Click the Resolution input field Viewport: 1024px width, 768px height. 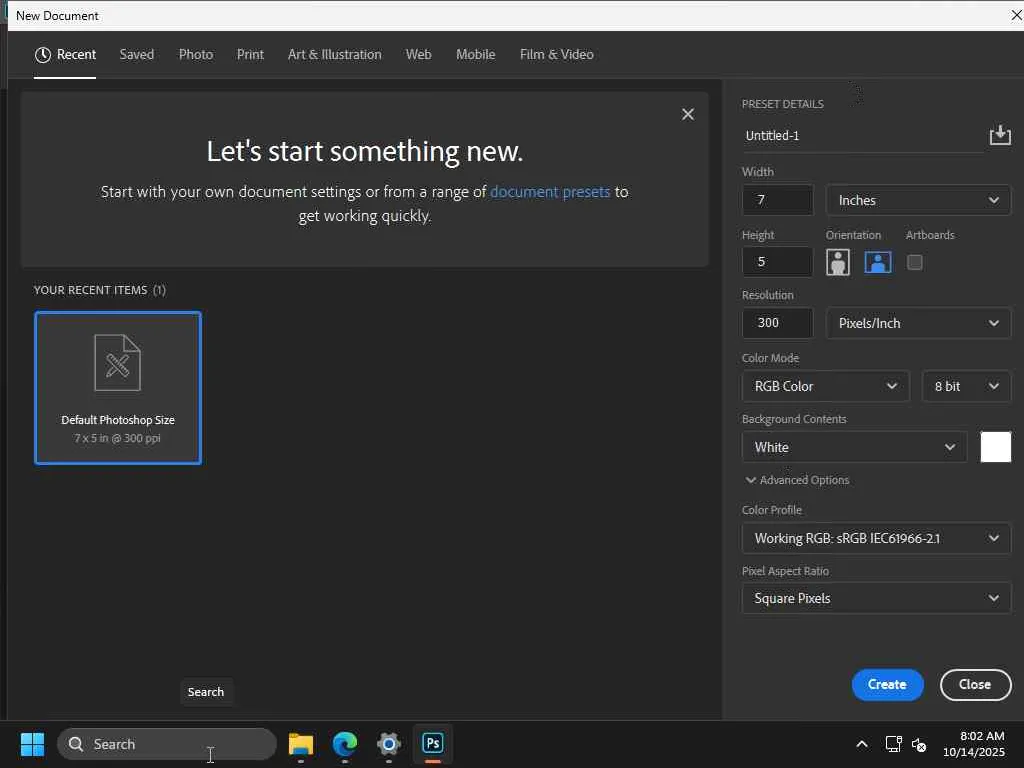click(777, 323)
